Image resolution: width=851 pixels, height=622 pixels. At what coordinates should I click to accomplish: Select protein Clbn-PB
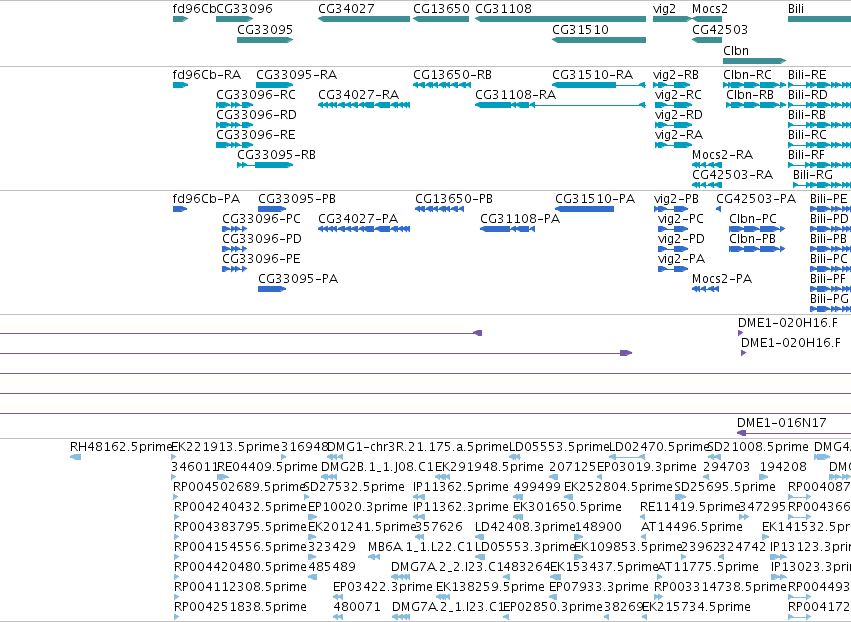pos(757,249)
